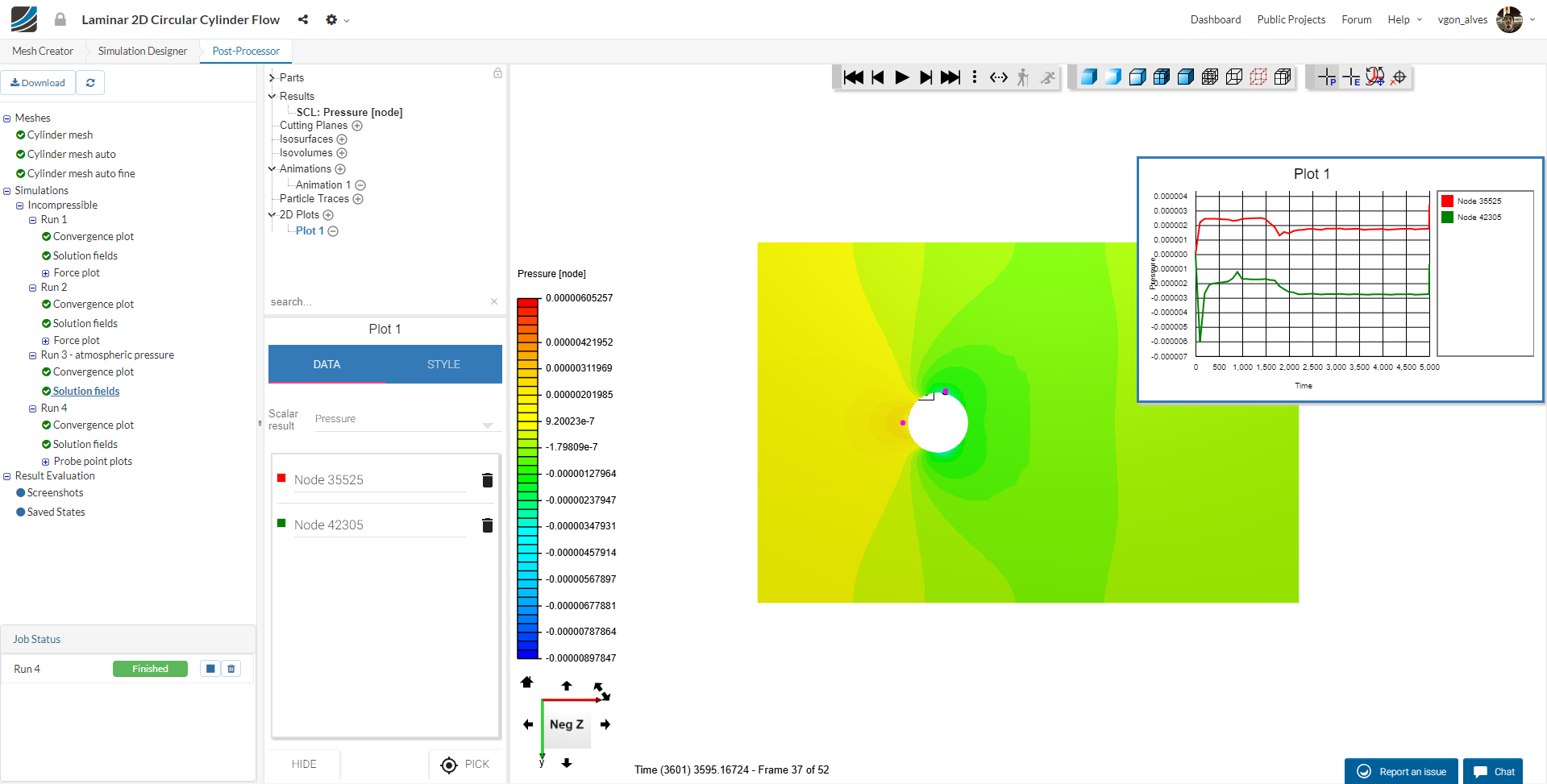Screen dimensions: 1547x784
Task: Open the Scalar result Pressure dropdown
Action: (487, 425)
